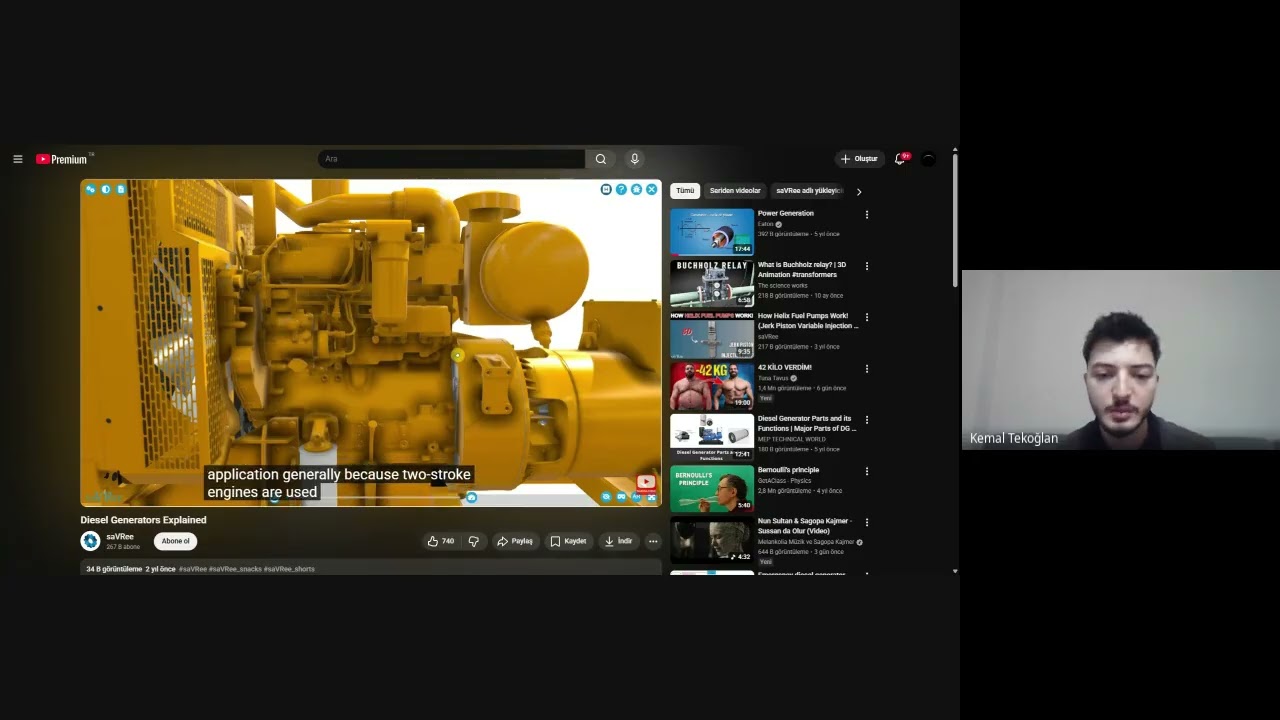The image size is (1280, 720).
Task: Open the Buchholz relay video thumbnail
Action: click(x=712, y=283)
